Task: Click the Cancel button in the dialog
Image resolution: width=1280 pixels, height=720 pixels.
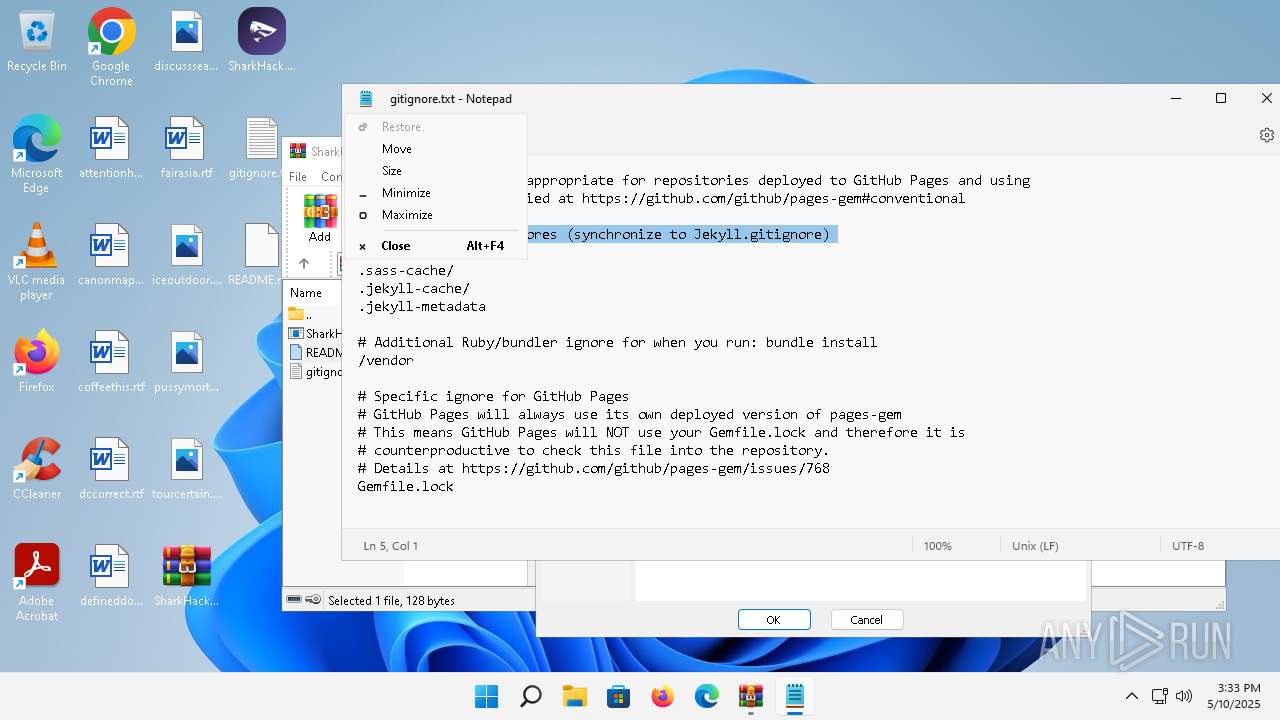Action: 867,620
